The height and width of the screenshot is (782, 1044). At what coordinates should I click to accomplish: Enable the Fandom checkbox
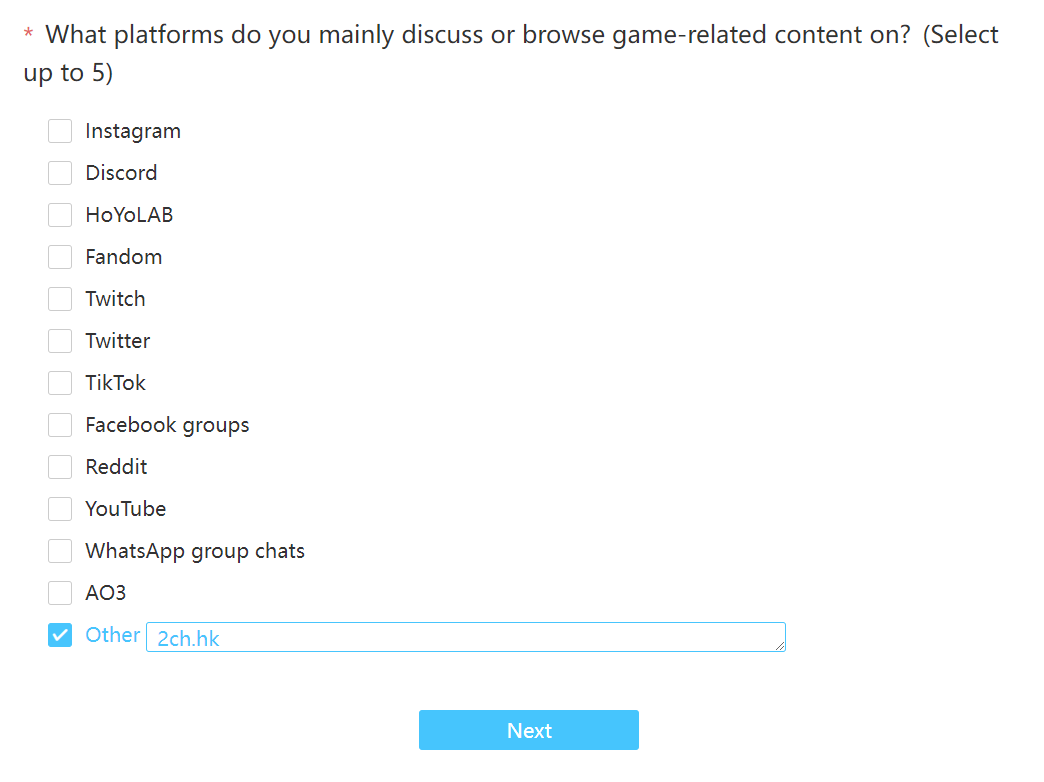click(x=60, y=257)
